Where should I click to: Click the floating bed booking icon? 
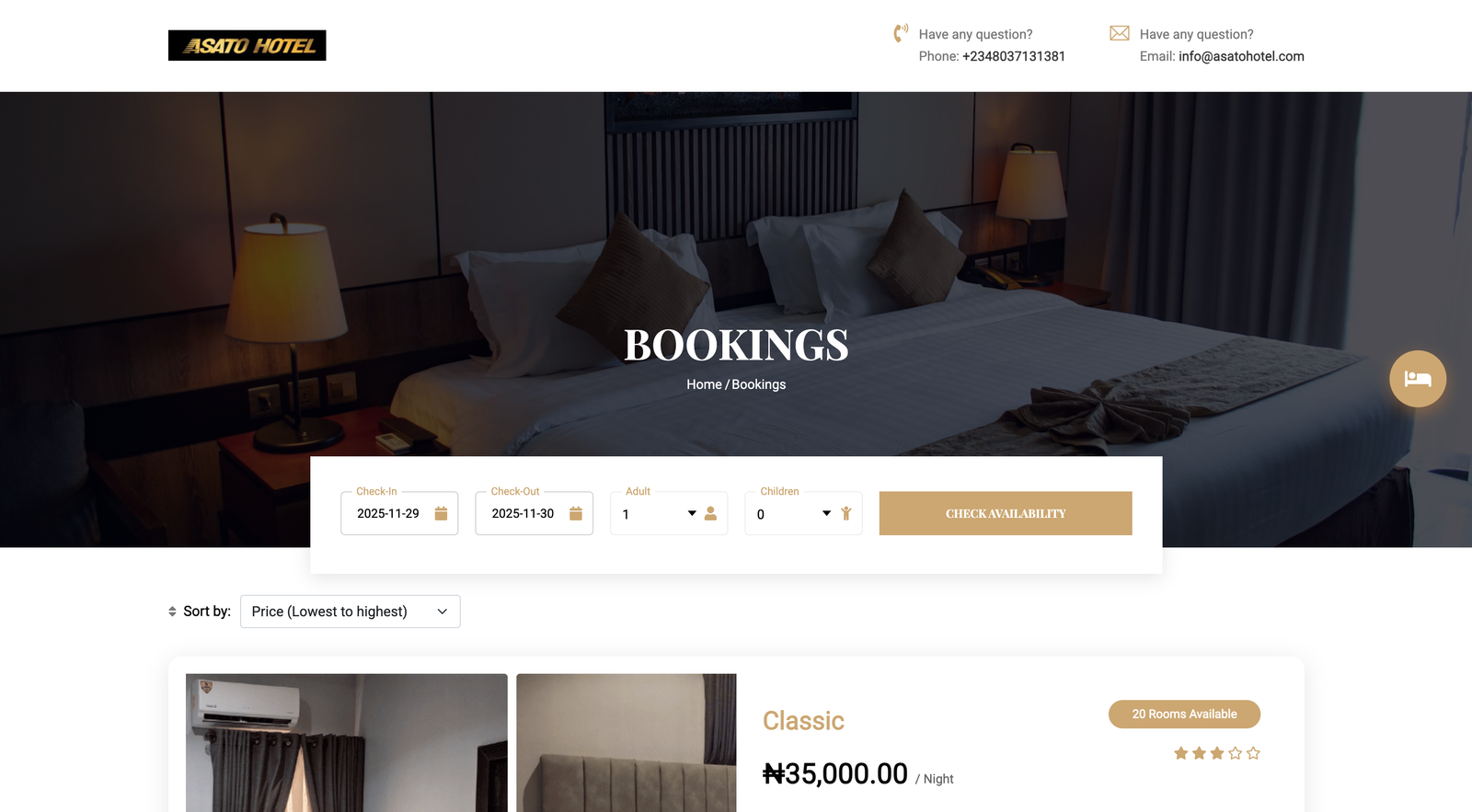coord(1418,379)
